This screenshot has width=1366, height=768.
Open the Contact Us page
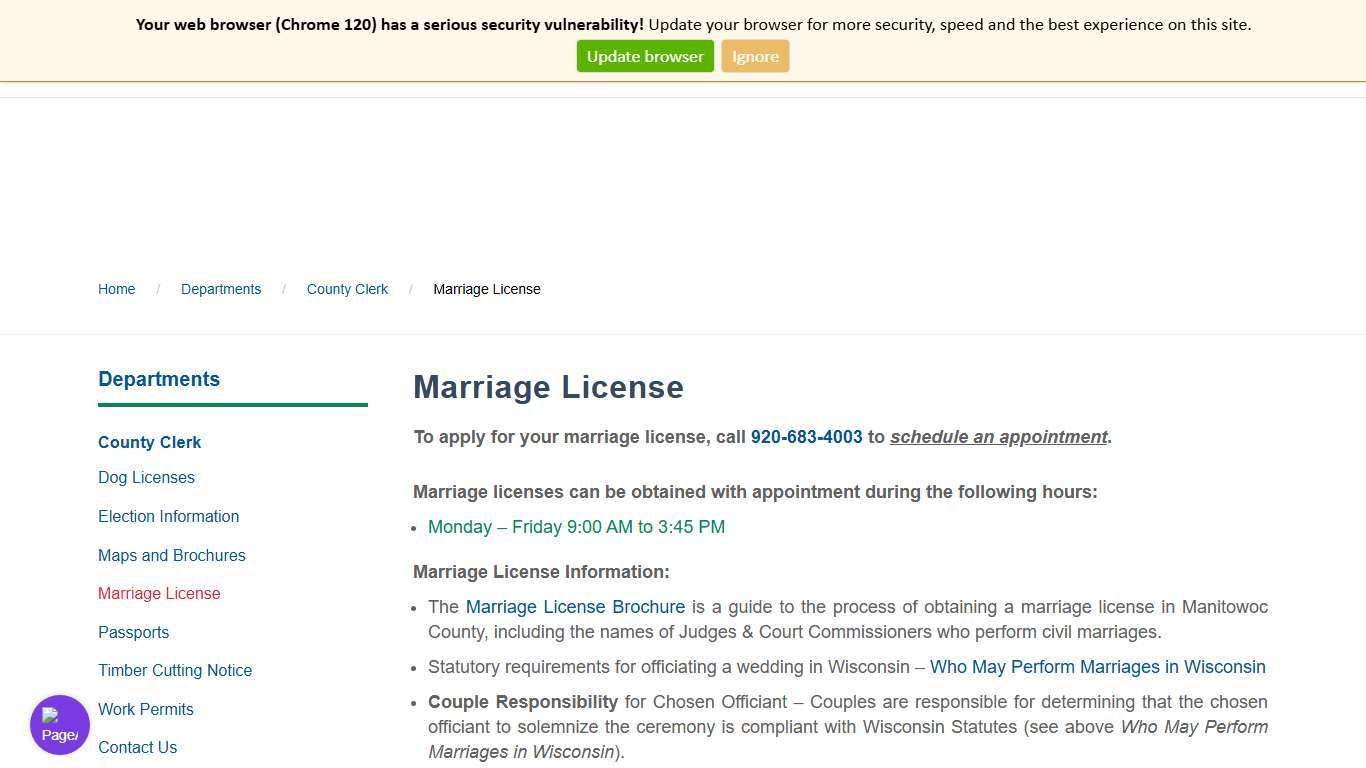pyautogui.click(x=137, y=747)
